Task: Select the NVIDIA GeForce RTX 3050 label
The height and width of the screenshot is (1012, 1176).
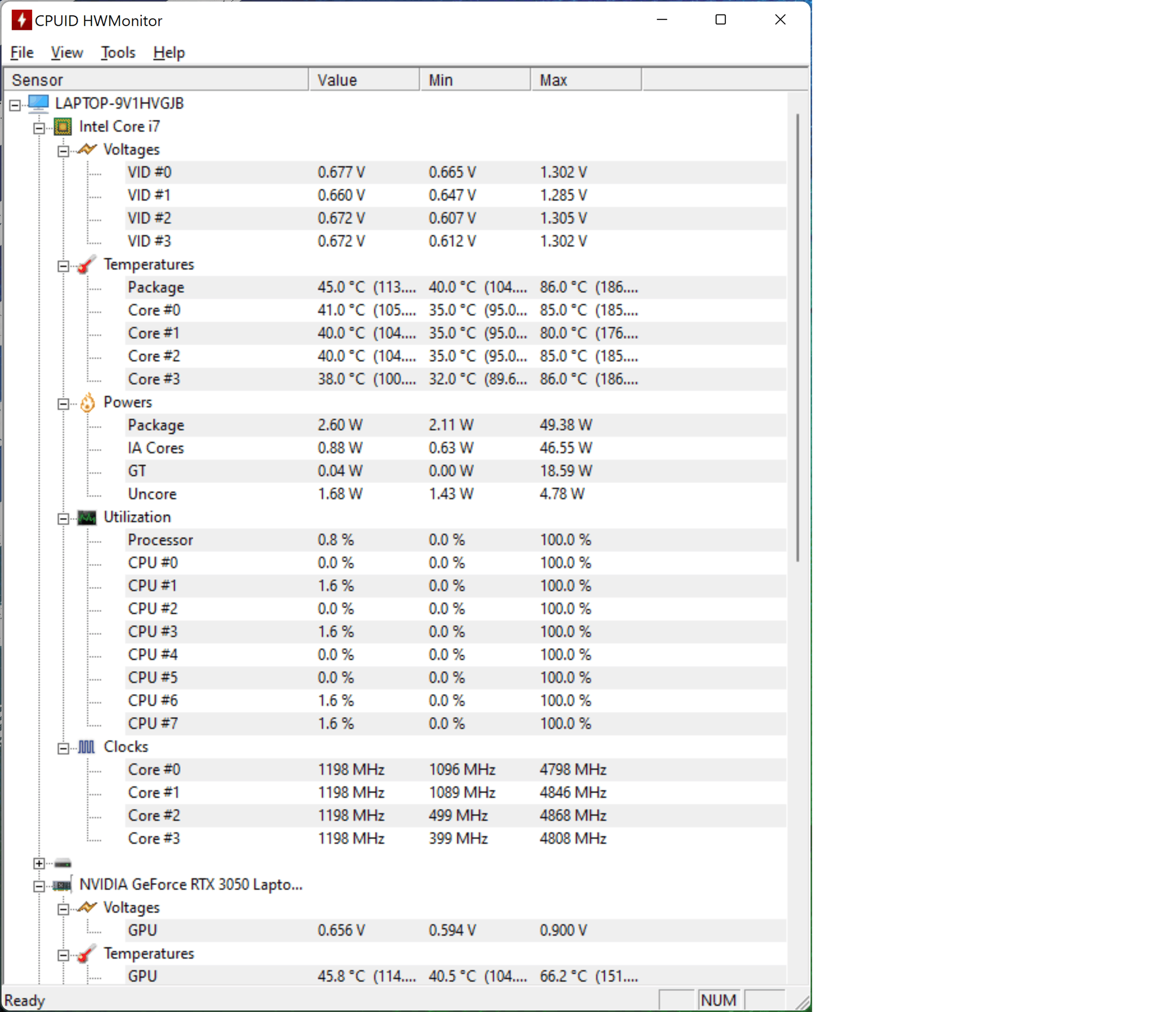Action: click(x=191, y=885)
